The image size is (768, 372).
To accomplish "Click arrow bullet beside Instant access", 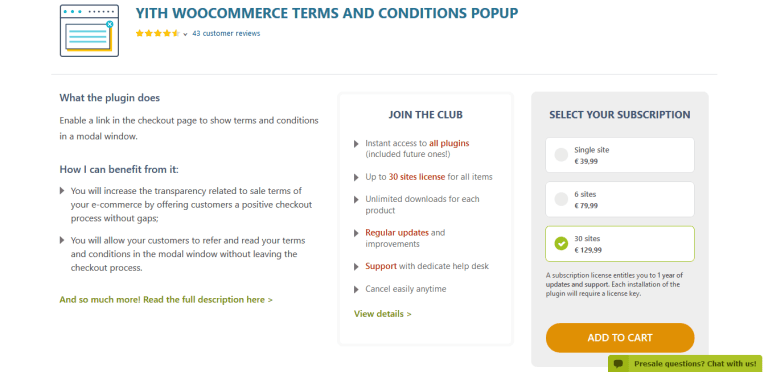I will click(x=356, y=144).
